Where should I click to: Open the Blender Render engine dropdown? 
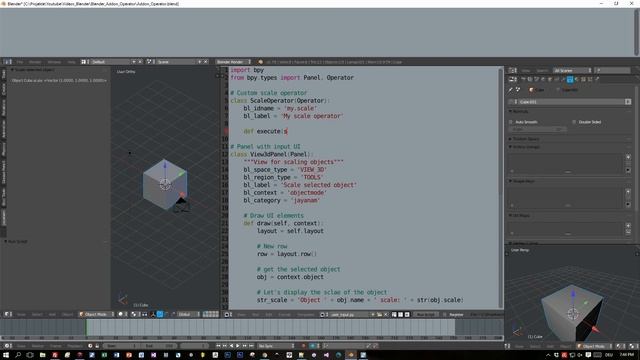pos(233,62)
